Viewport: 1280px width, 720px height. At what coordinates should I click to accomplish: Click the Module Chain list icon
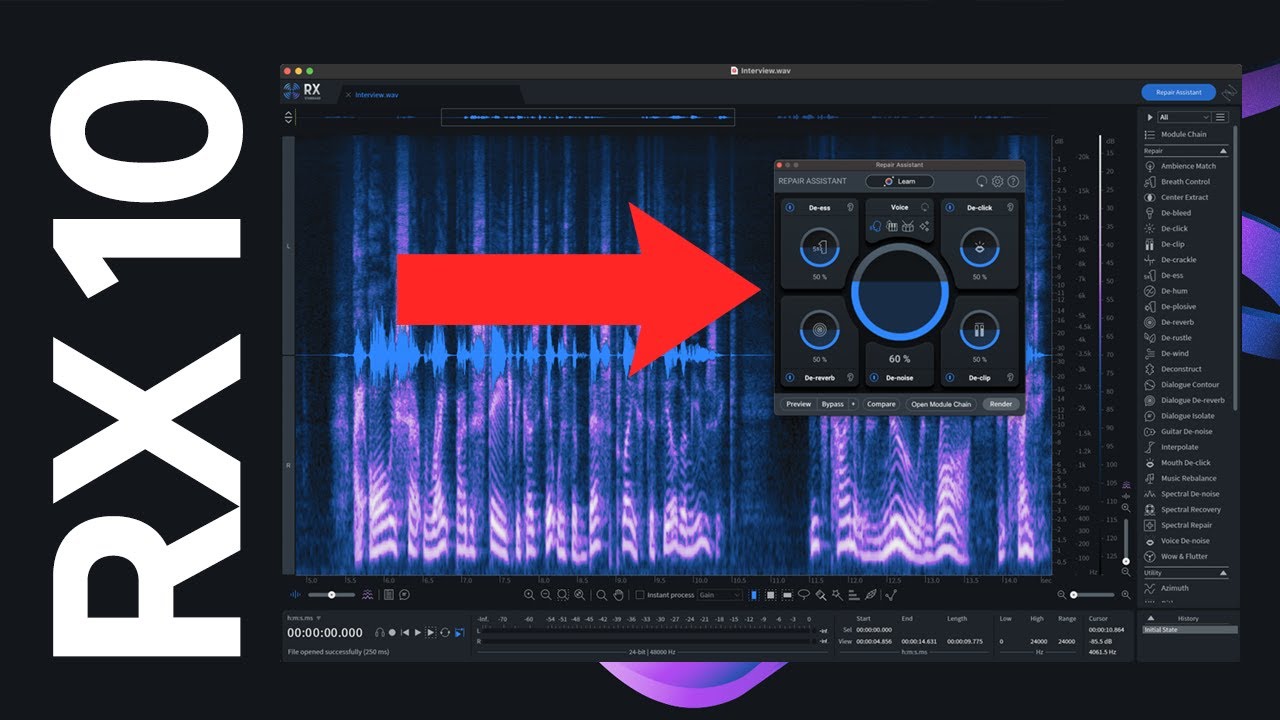(1150, 134)
